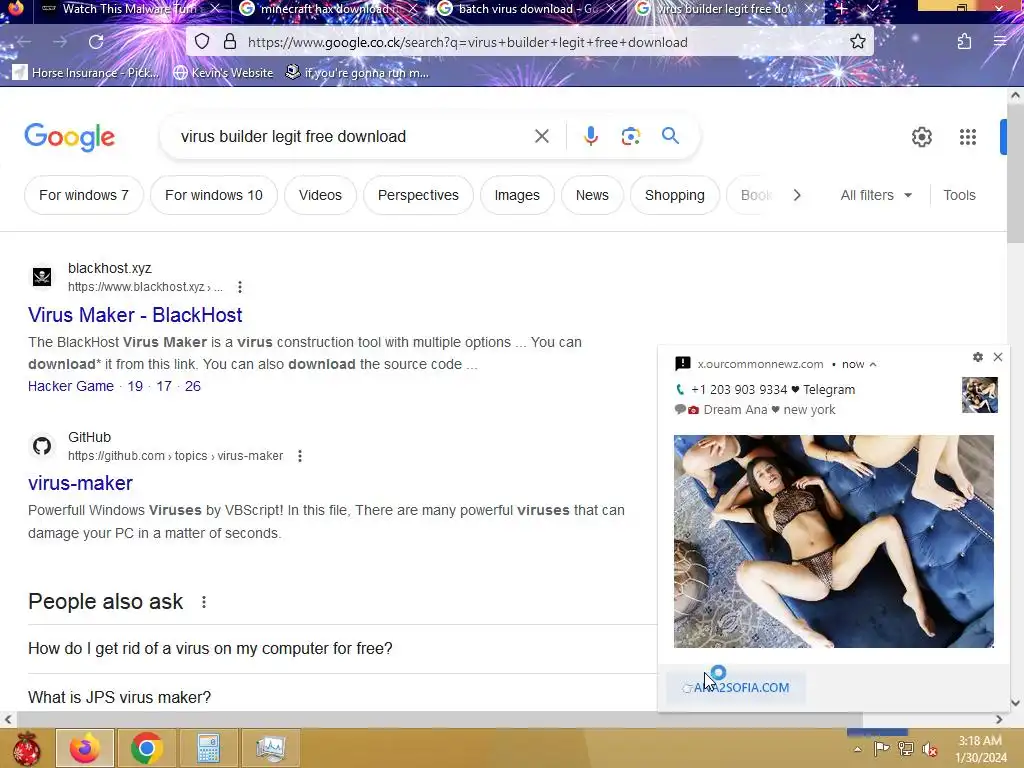This screenshot has width=1024, height=768.
Task: Submit search with the magnifier icon
Action: click(670, 136)
